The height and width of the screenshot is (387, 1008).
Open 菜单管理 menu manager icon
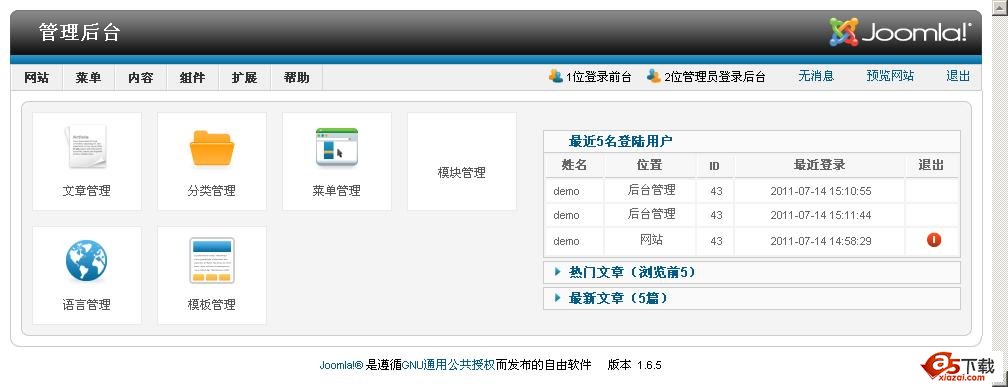pos(337,147)
